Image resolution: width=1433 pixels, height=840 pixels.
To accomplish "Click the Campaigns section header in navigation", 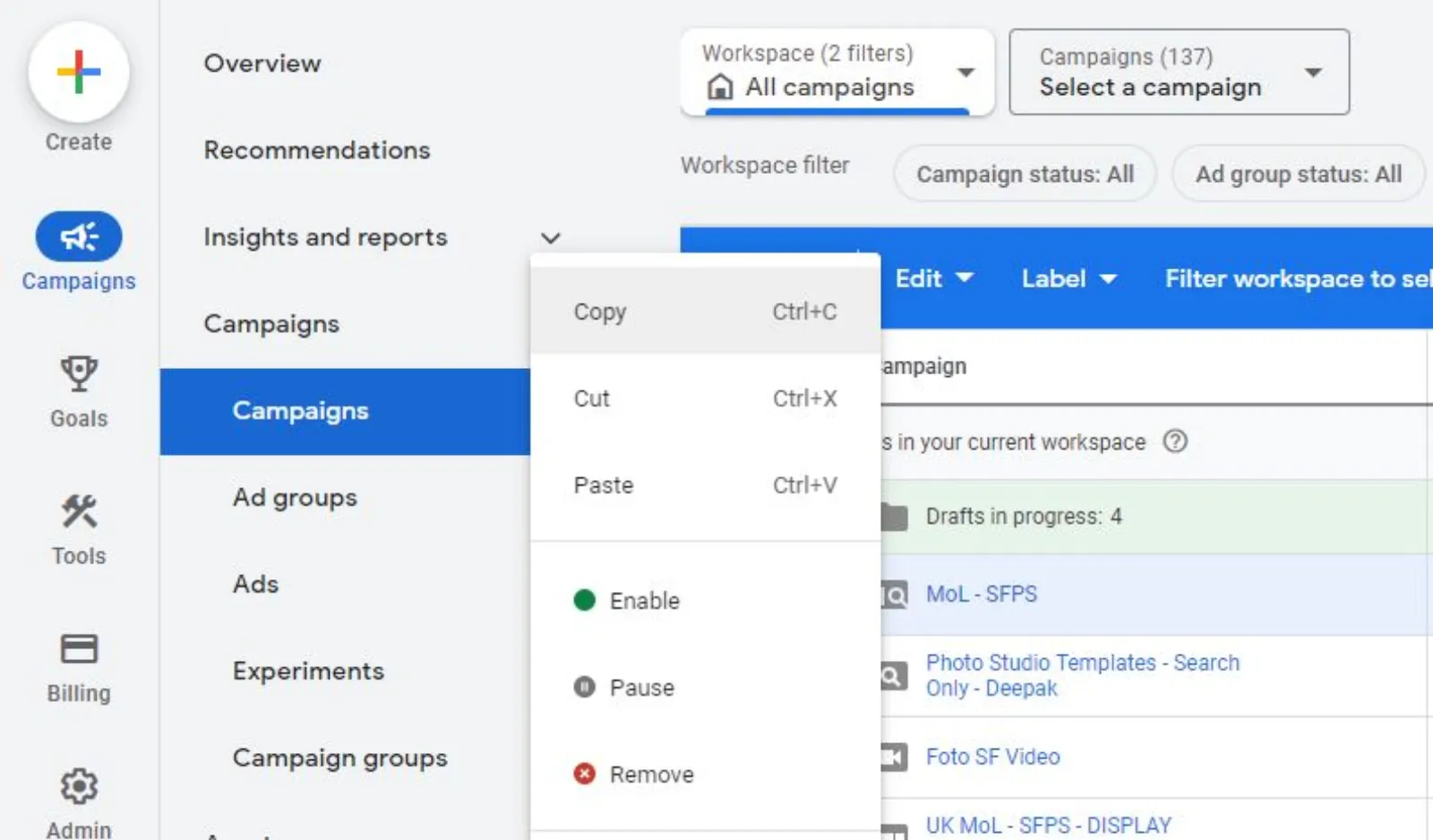I will point(271,324).
